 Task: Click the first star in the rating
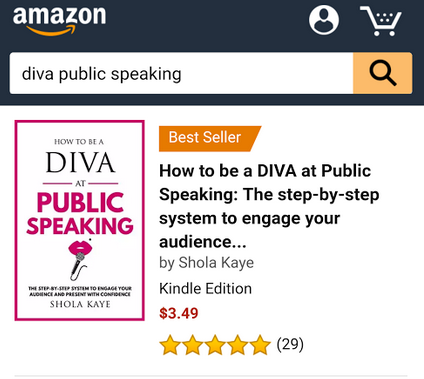[x=170, y=345]
